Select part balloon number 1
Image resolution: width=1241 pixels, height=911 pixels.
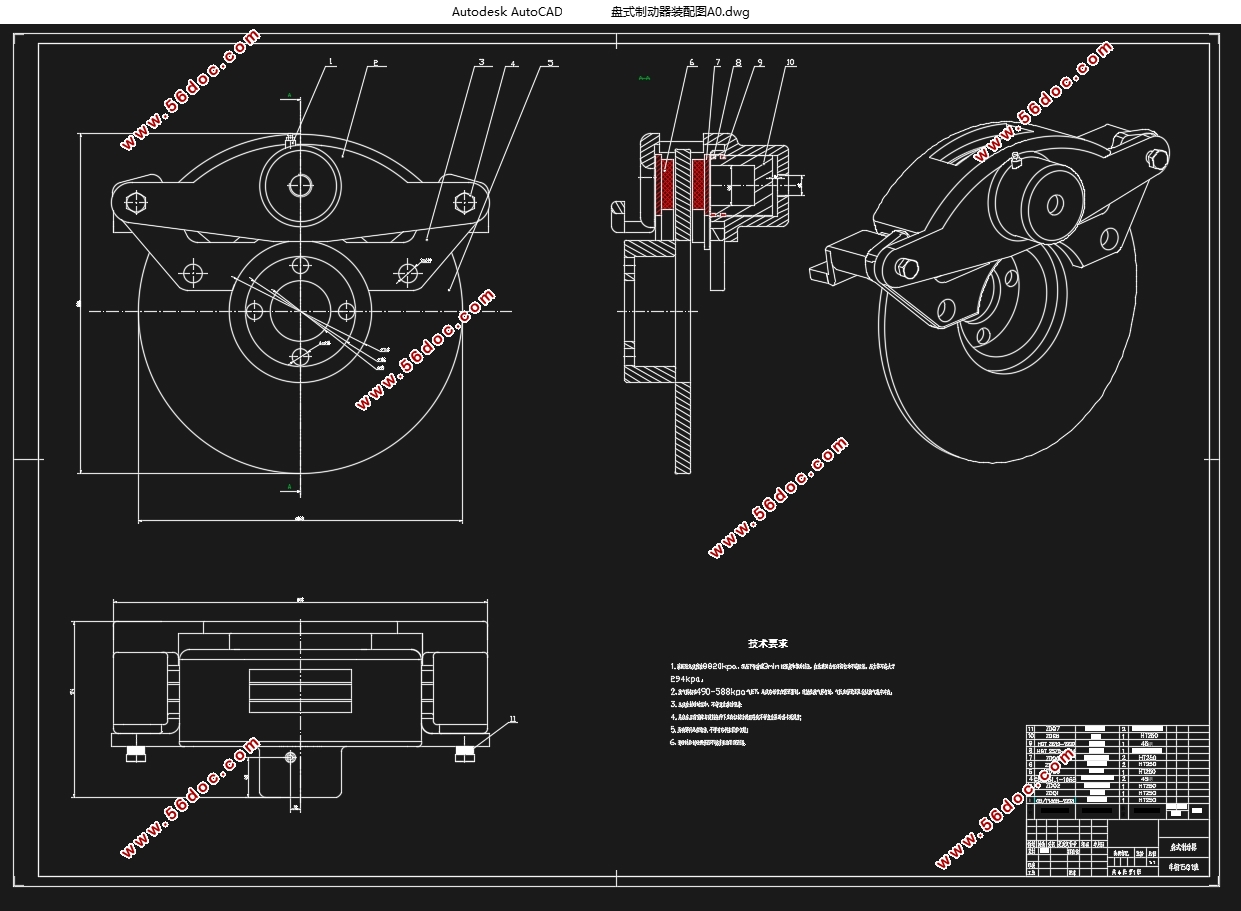tap(331, 62)
